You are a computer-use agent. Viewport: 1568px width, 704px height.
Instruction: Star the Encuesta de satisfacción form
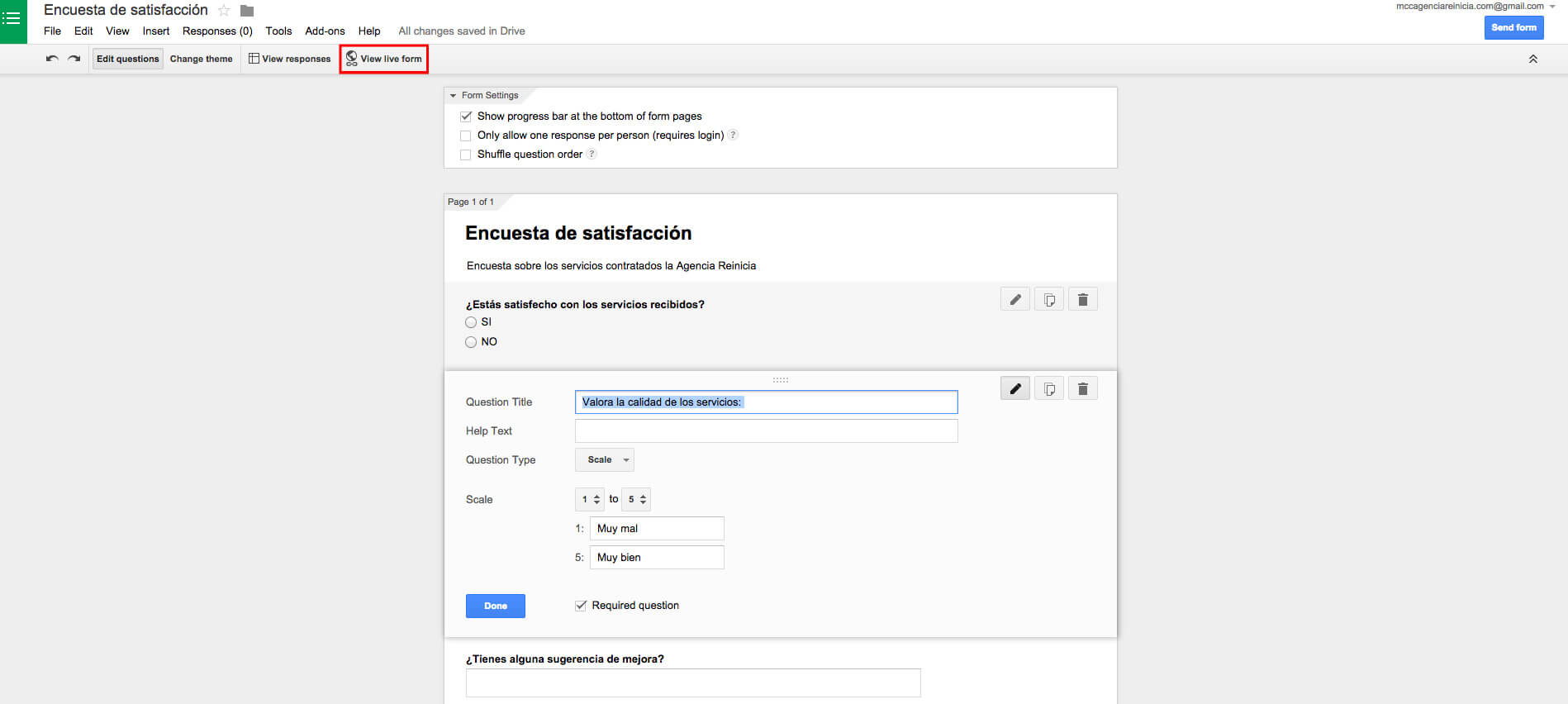click(x=224, y=11)
